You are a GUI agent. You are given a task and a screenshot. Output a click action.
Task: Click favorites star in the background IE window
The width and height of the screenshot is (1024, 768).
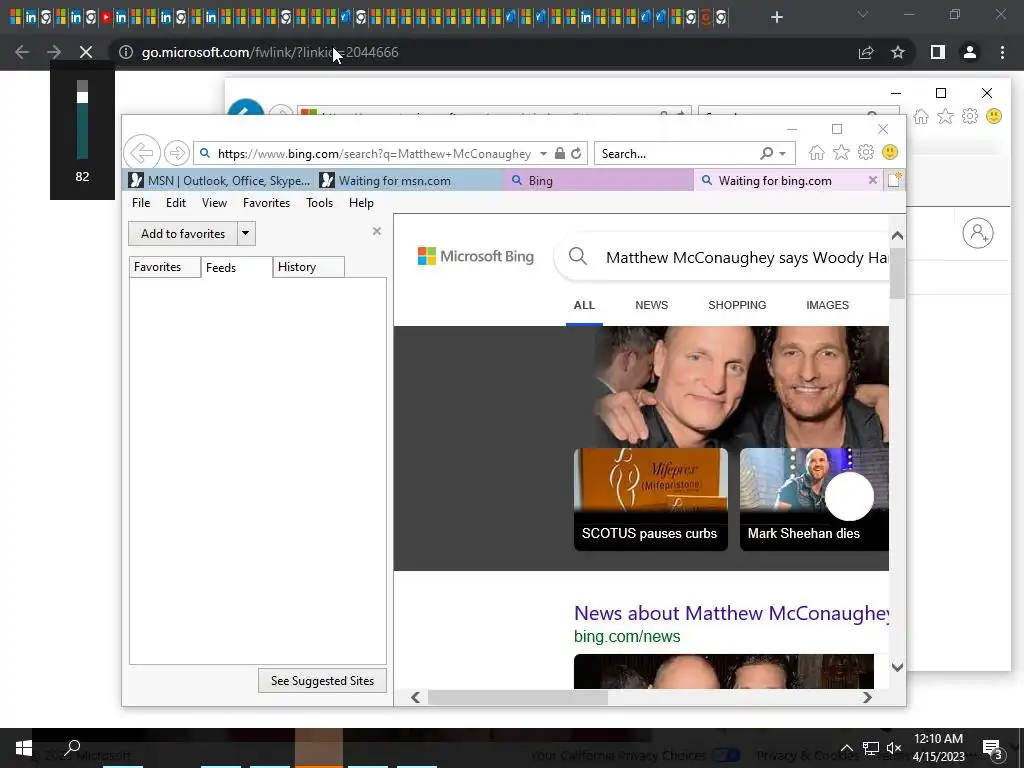click(x=945, y=117)
